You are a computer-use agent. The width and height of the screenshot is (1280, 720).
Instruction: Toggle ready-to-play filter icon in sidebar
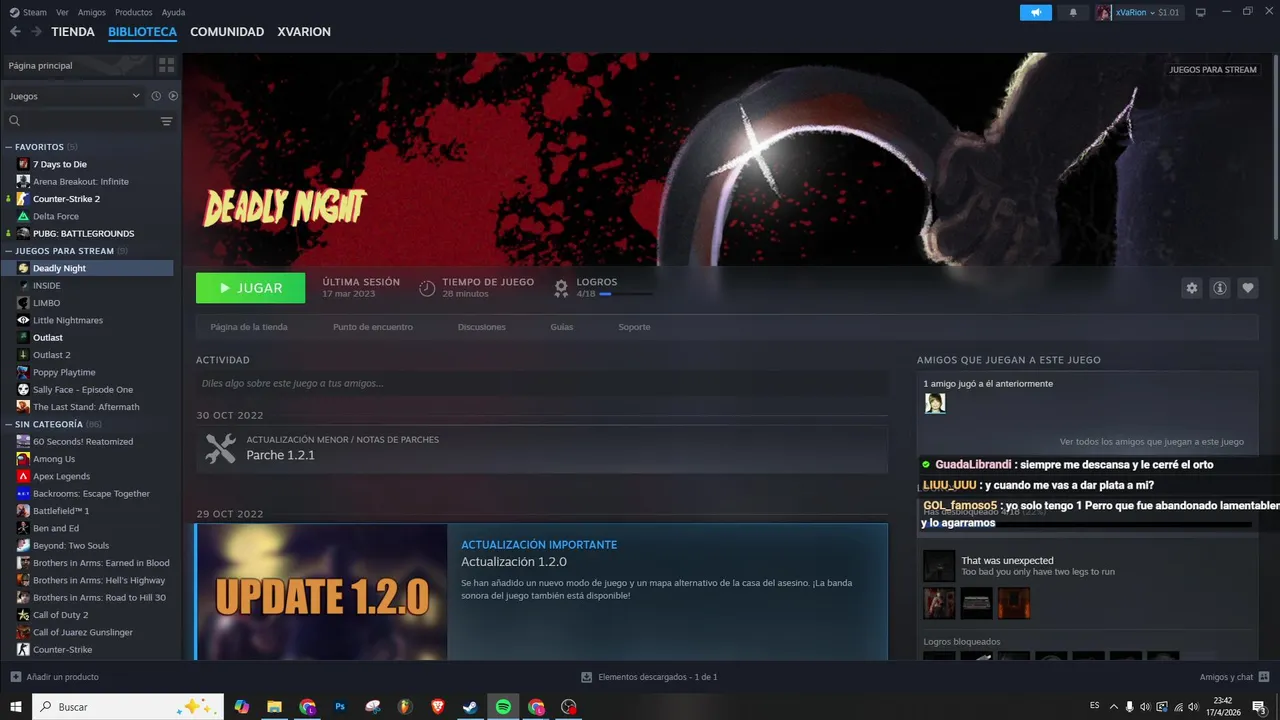point(173,96)
